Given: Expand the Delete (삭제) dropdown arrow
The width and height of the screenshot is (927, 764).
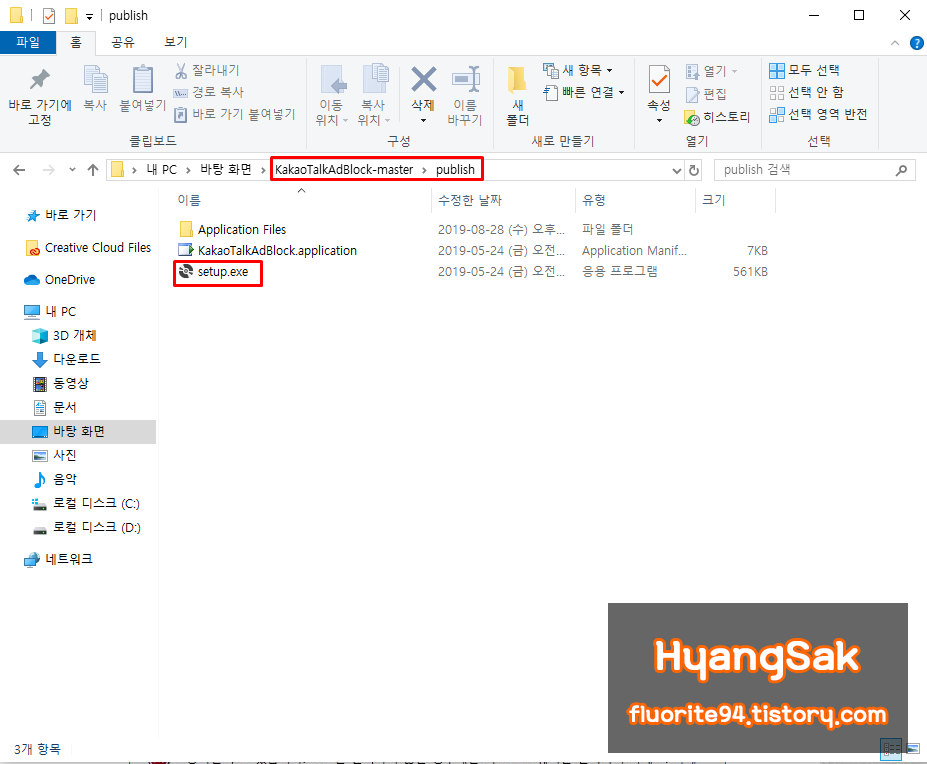Looking at the screenshot, I should pos(423,121).
